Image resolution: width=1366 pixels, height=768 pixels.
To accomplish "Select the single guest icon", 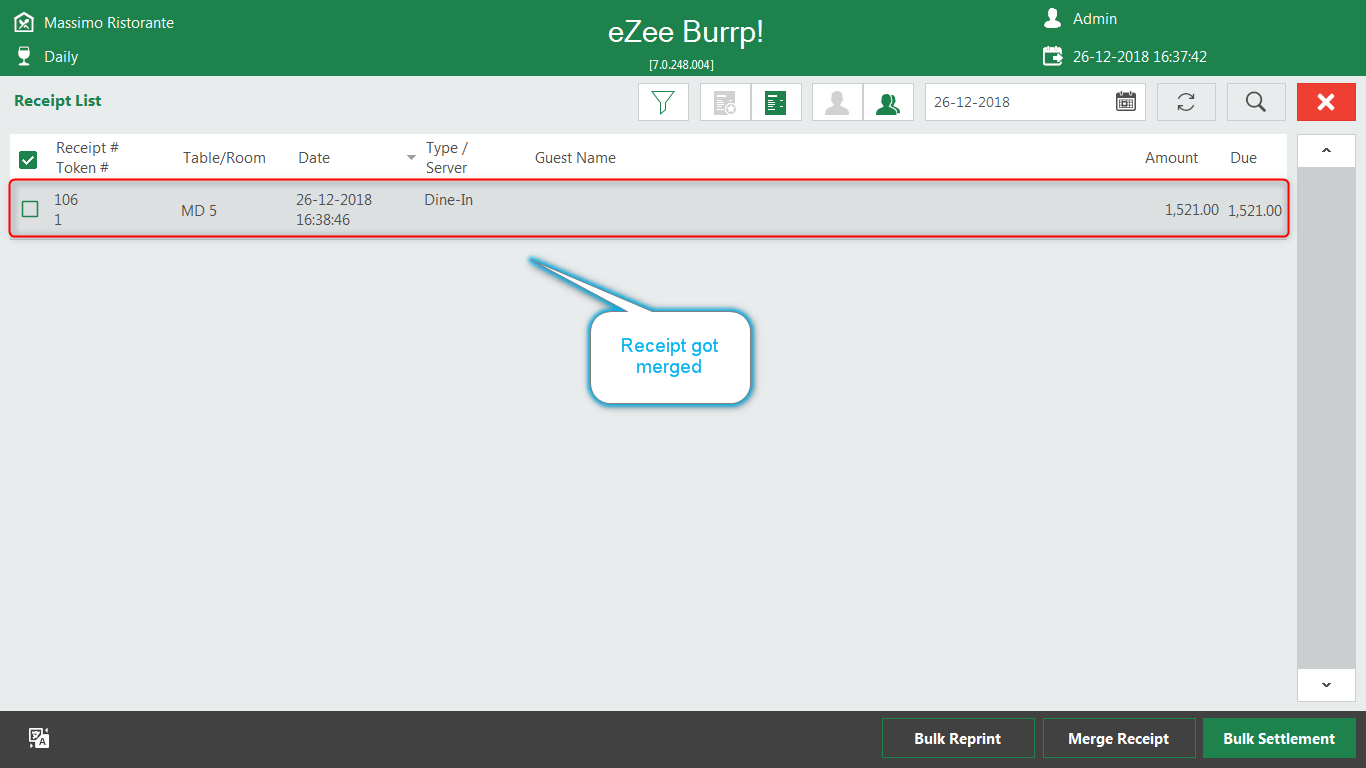I will point(837,102).
